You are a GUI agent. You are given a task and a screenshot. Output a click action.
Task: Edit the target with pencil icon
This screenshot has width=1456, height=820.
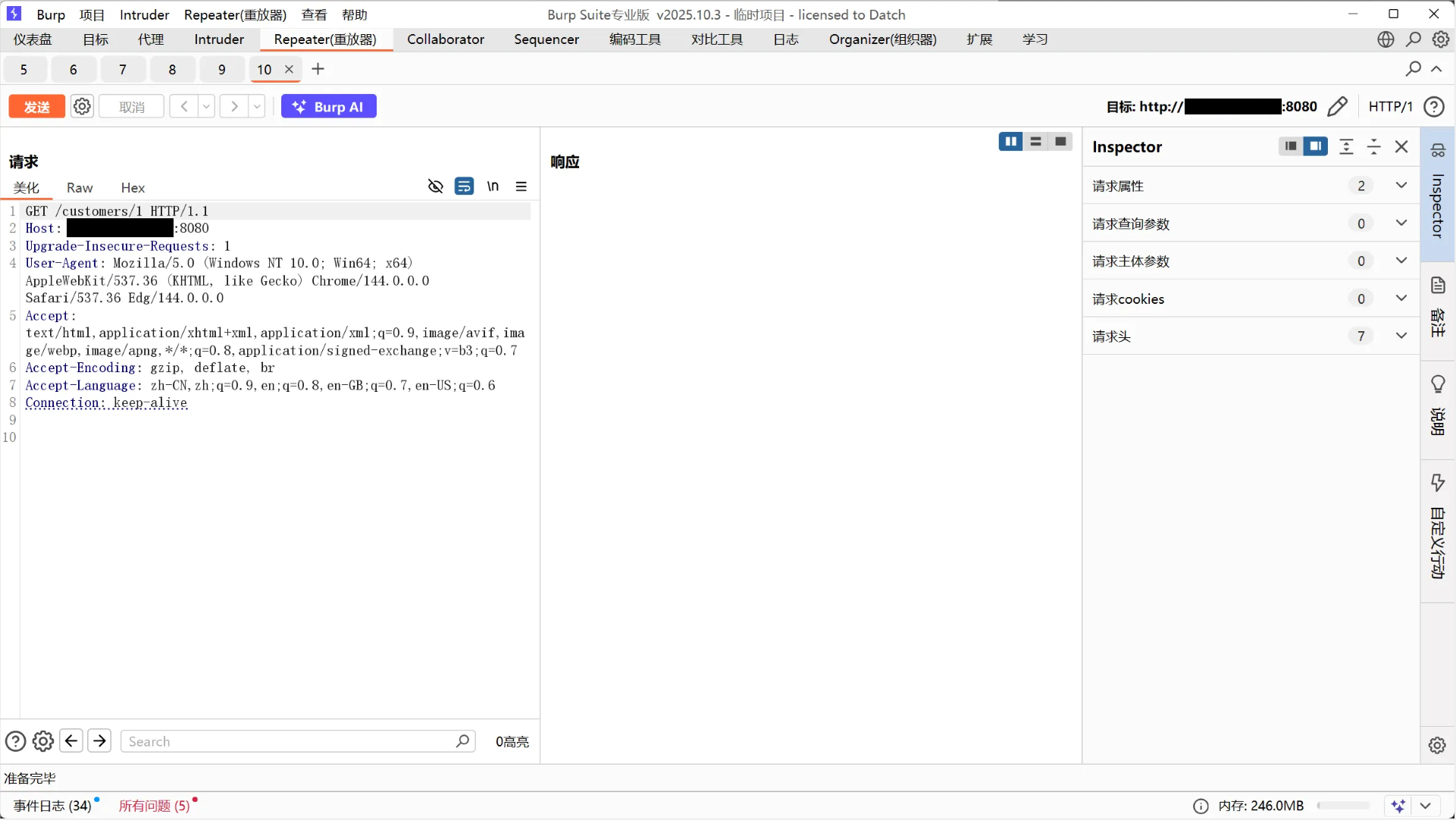click(x=1338, y=107)
